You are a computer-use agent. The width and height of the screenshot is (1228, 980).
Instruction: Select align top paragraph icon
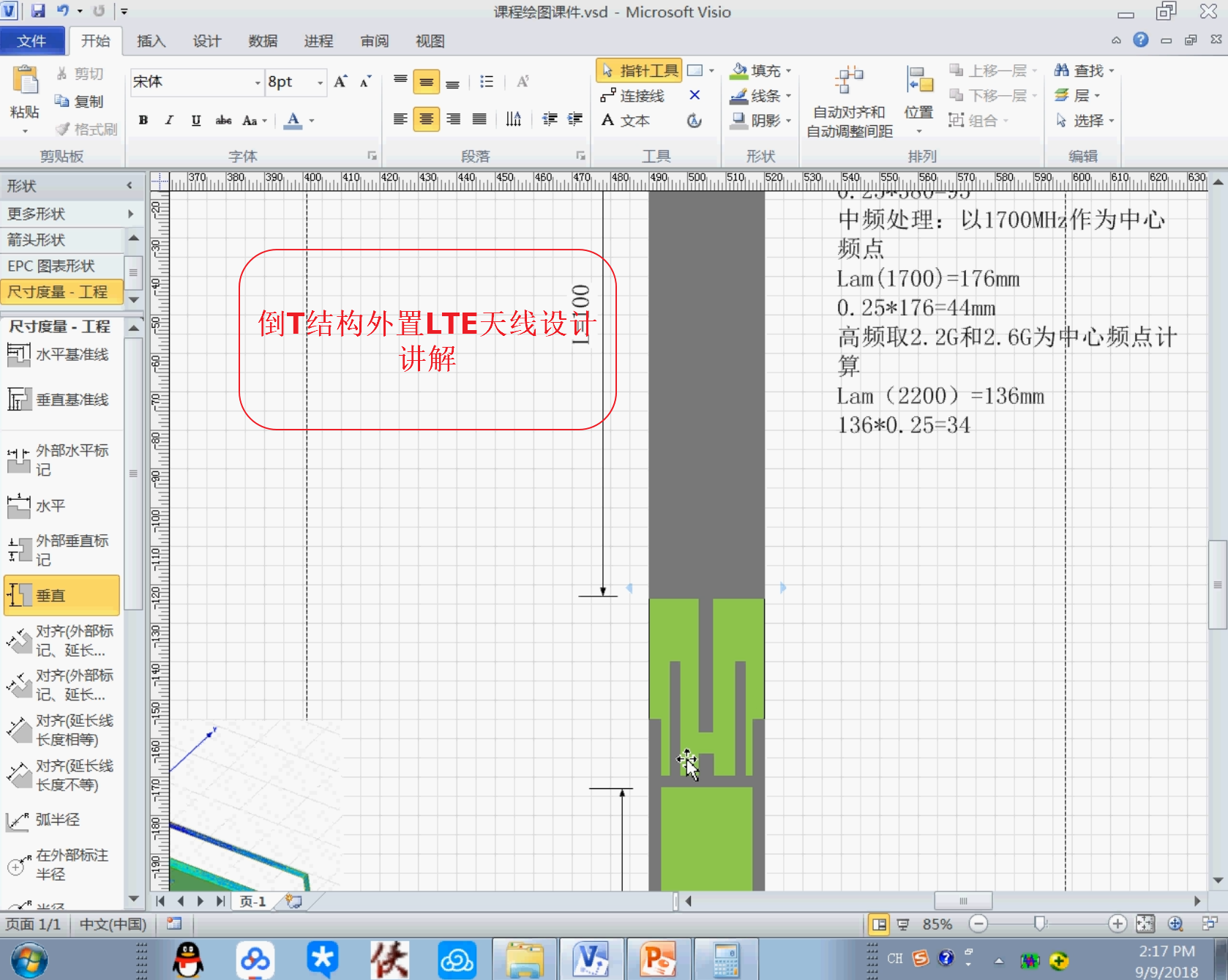400,81
